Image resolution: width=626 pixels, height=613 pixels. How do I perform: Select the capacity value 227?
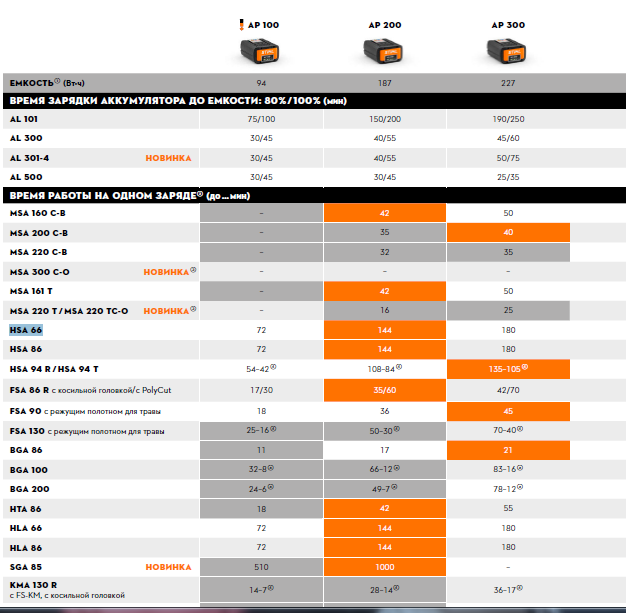pos(508,82)
